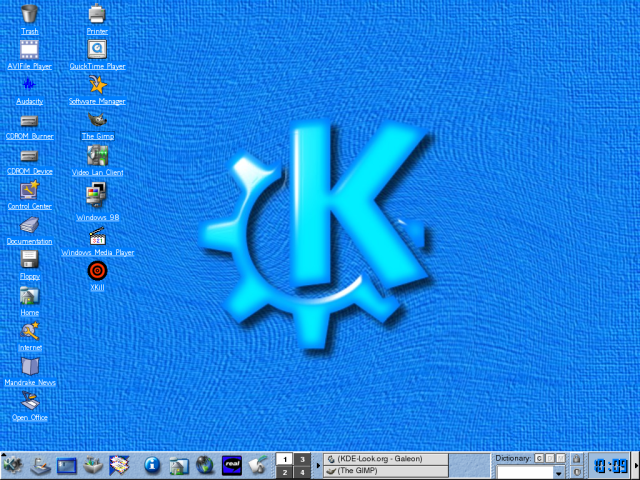This screenshot has height=480, width=640.
Task: Switch to virtual desktop 1
Action: tap(285, 459)
